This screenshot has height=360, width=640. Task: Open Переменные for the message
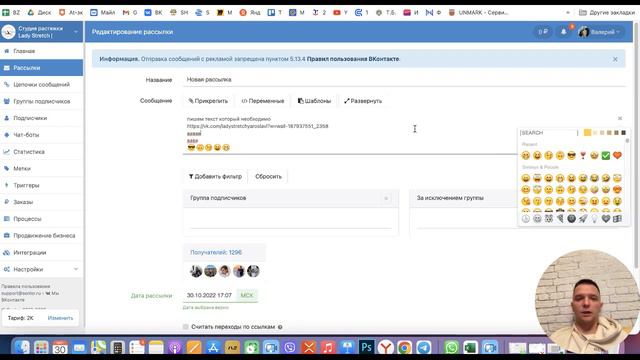pyautogui.click(x=263, y=101)
